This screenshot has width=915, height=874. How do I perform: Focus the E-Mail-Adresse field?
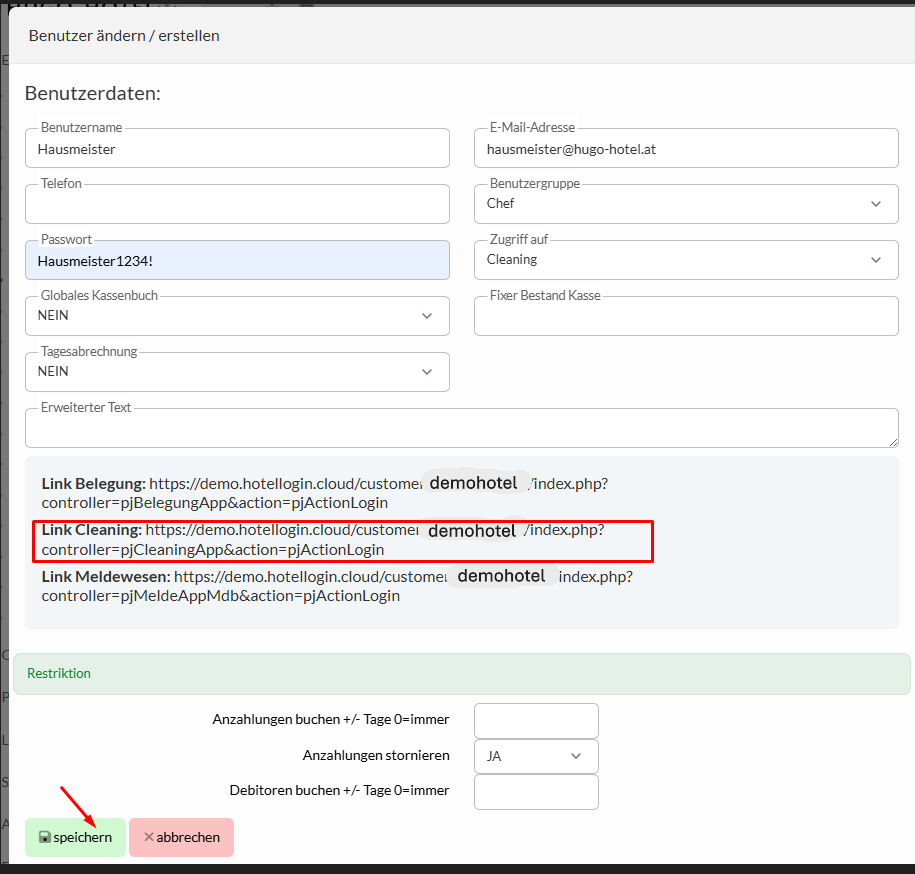click(685, 149)
